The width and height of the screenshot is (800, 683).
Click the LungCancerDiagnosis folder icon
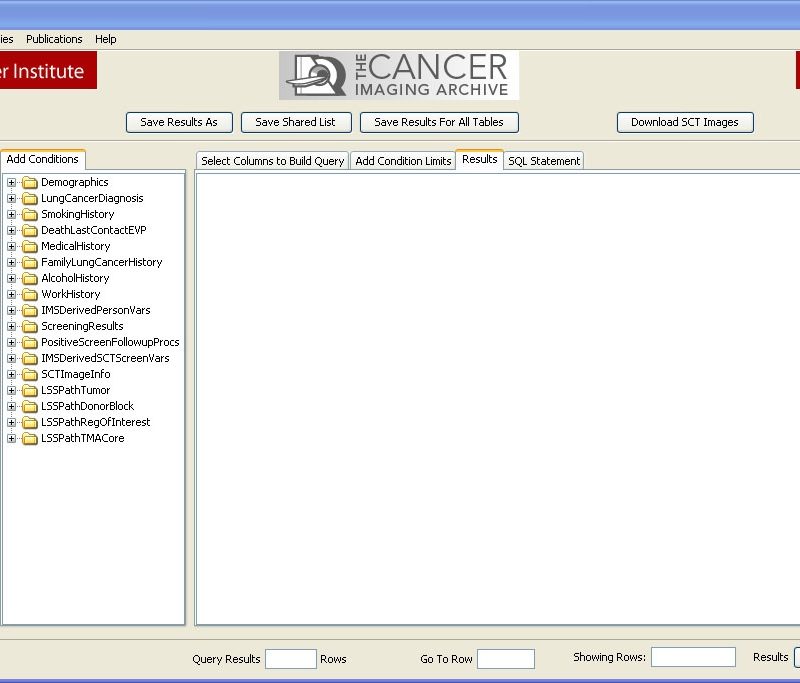point(30,198)
